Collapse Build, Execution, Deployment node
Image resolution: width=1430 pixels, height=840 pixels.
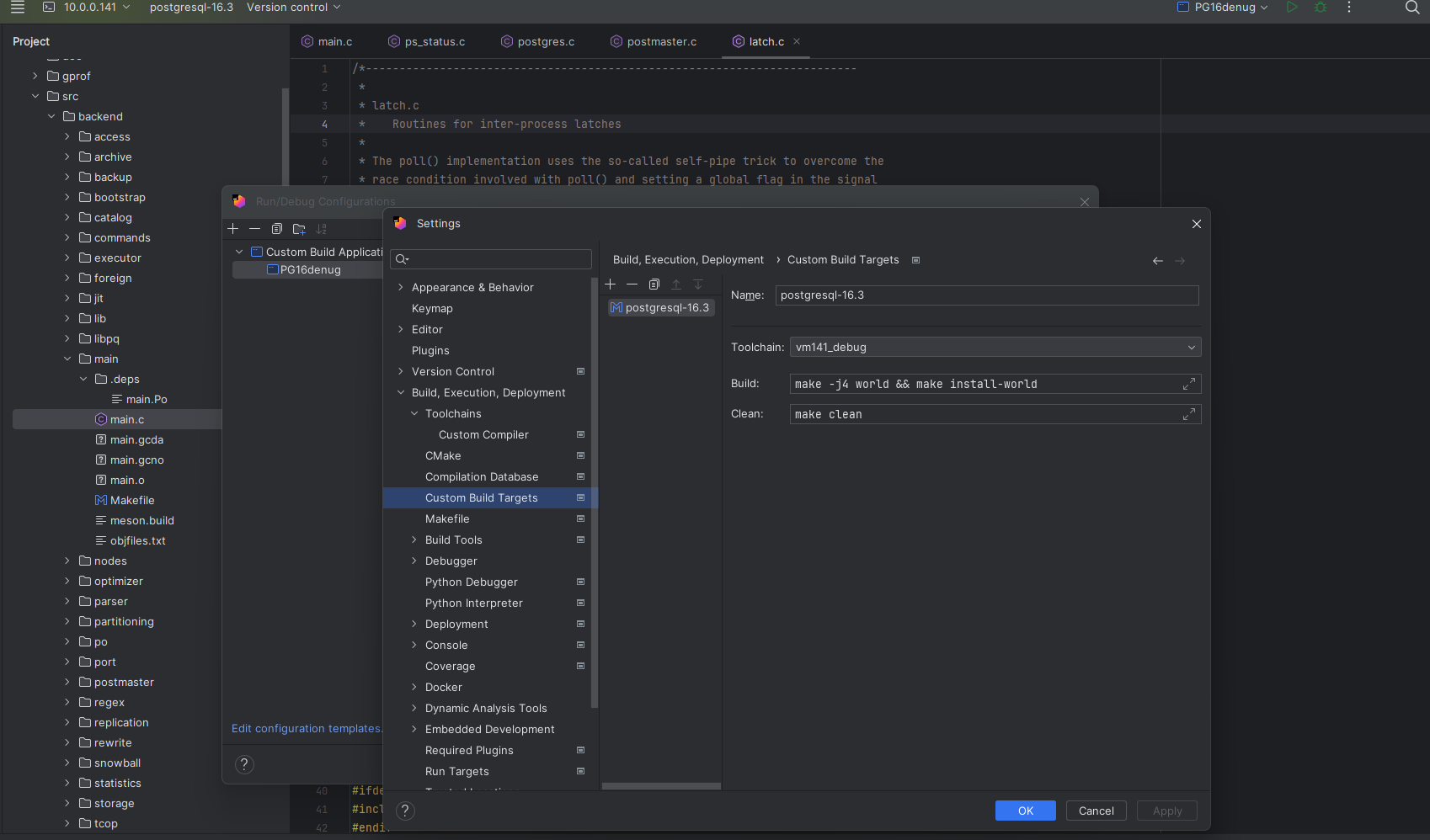coord(401,393)
